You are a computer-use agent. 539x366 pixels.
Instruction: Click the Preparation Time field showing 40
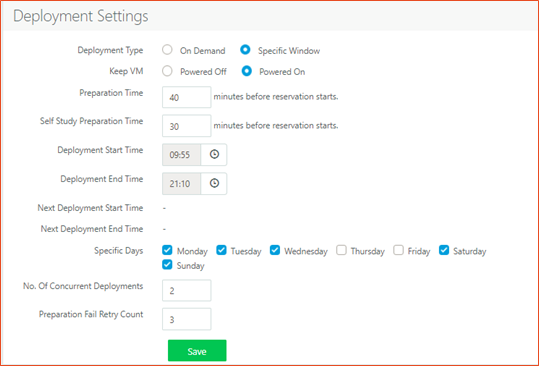[x=187, y=97]
